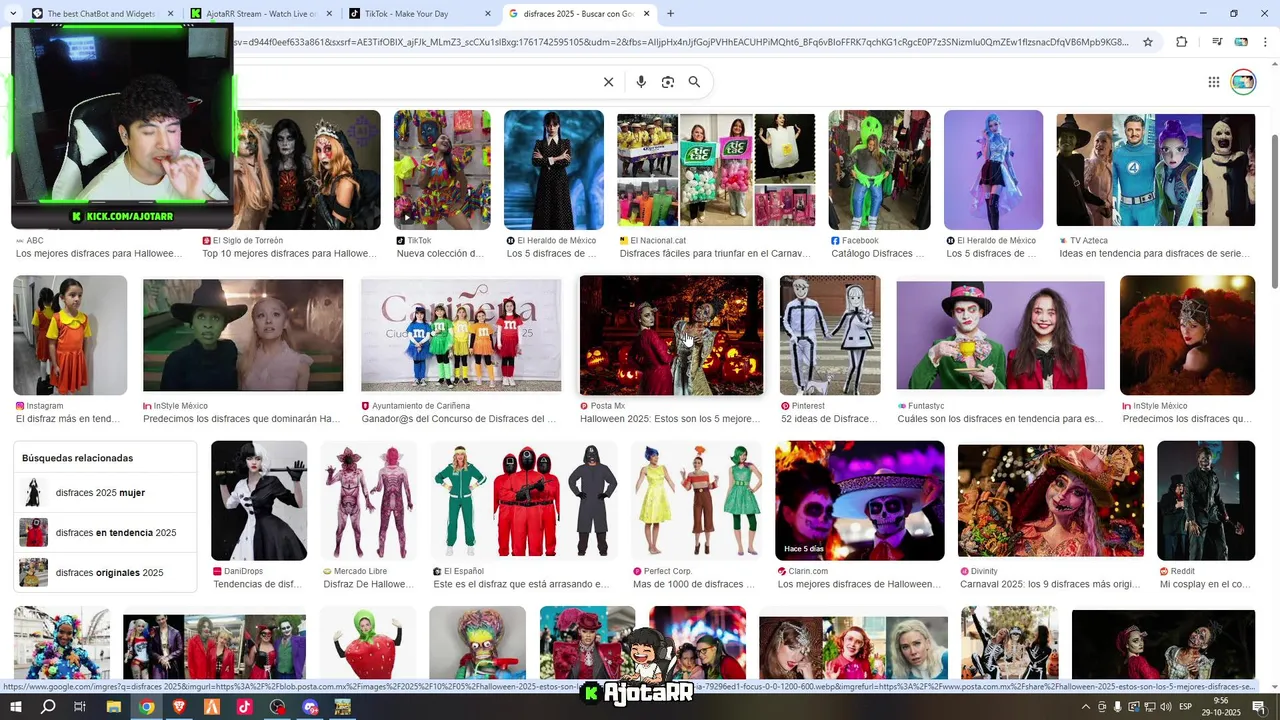Close the AjotaRR Stream tab
Viewport: 1280px width, 720px height.
pos(329,14)
